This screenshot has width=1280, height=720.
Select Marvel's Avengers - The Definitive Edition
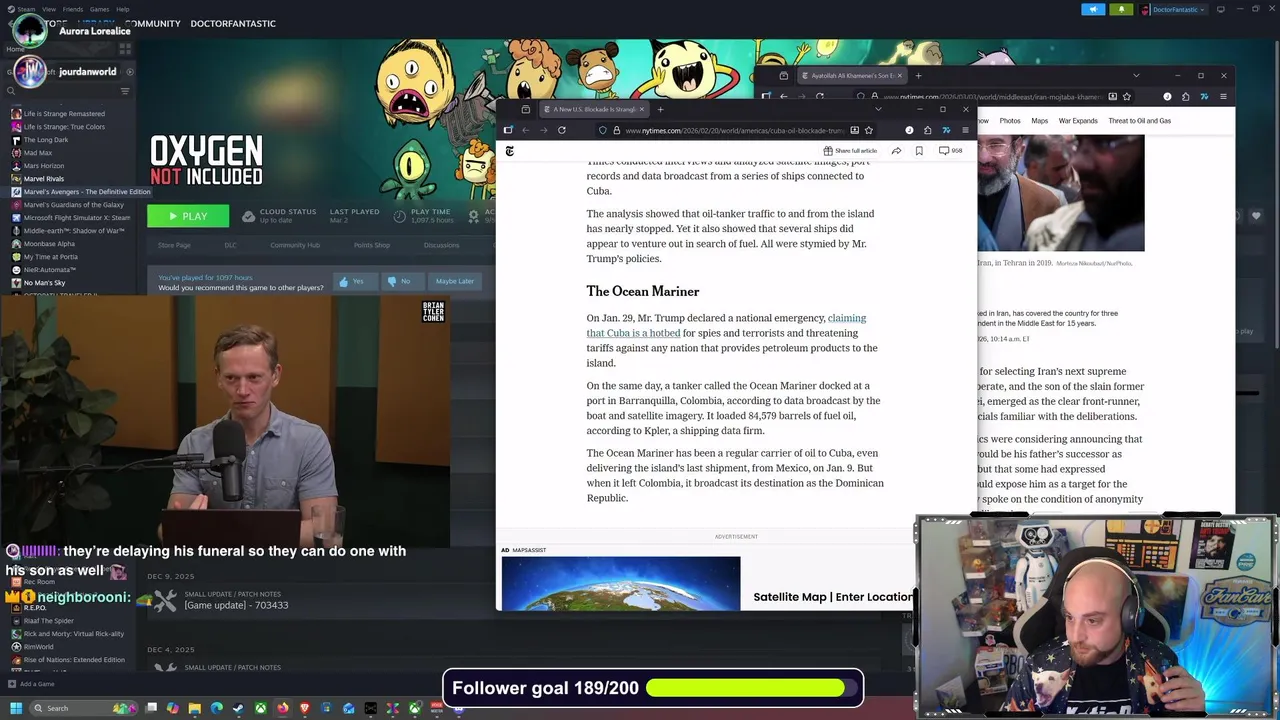(87, 192)
